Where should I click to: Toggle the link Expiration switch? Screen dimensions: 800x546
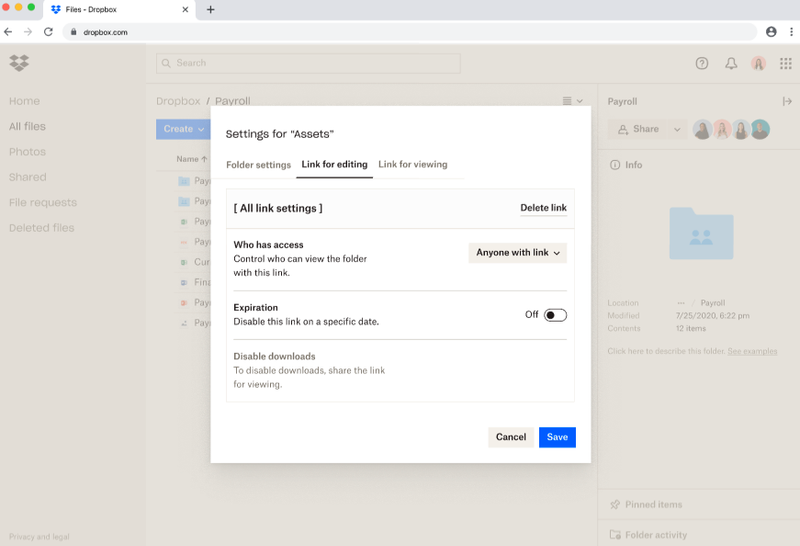click(x=555, y=315)
